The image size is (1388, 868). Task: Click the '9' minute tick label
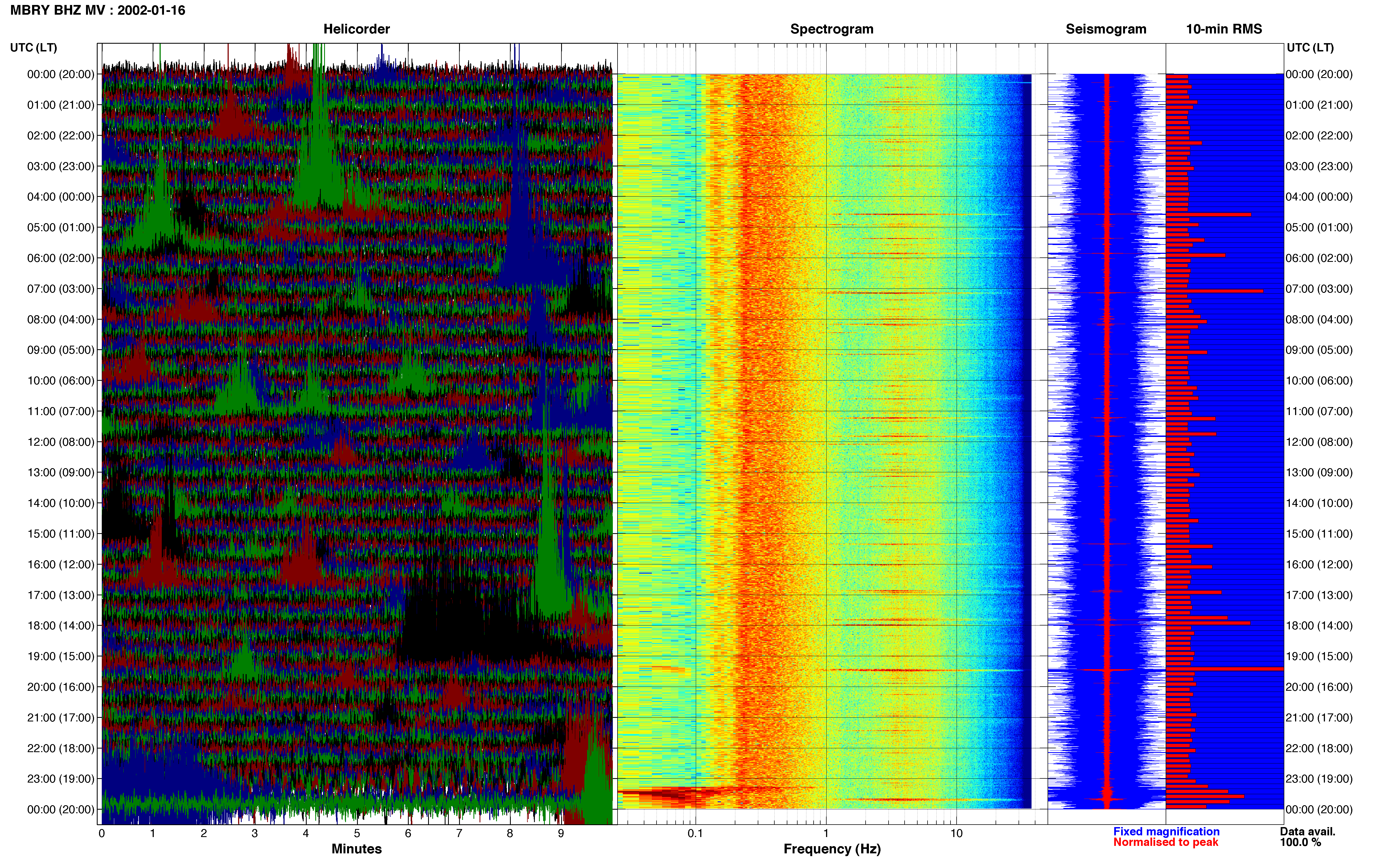561,833
